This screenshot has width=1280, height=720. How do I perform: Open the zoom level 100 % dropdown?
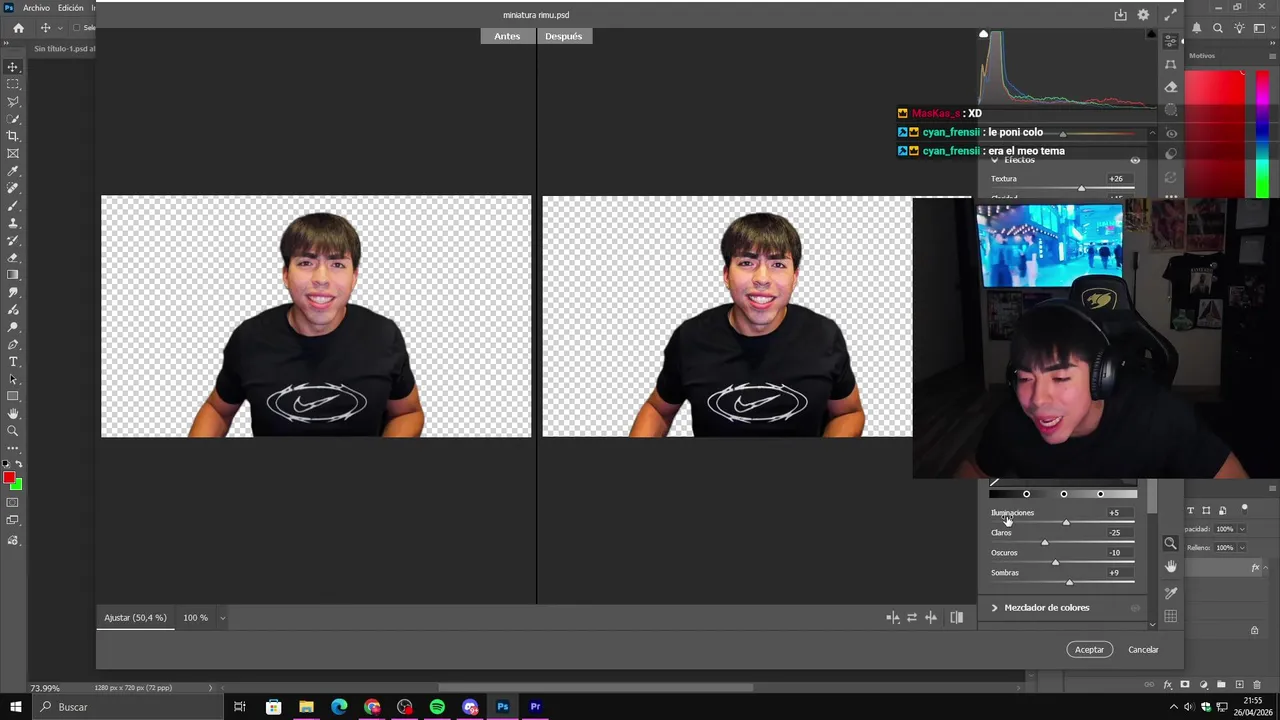(222, 618)
